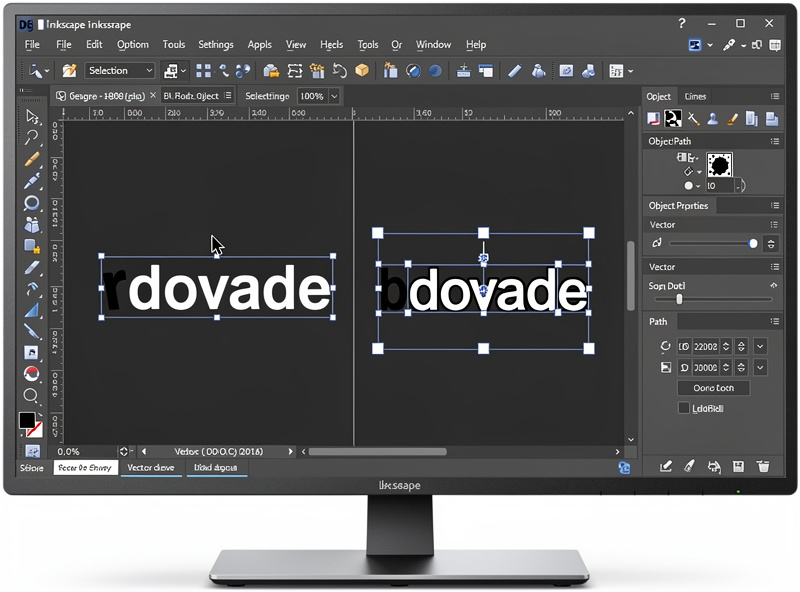Viewport: 800px width, 592px height.
Task: Click the diagonal pen icon in toolbar
Action: click(515, 70)
